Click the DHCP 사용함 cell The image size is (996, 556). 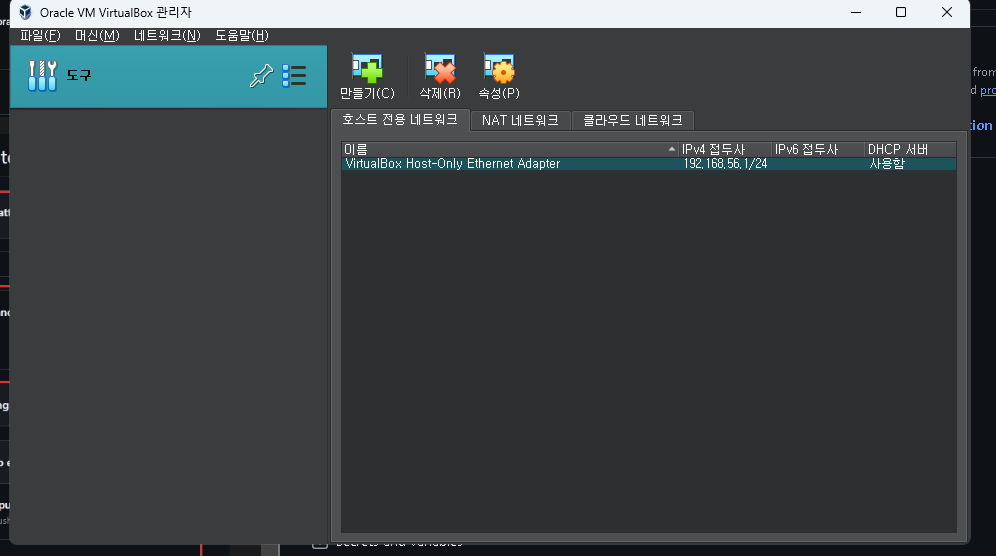(x=887, y=164)
